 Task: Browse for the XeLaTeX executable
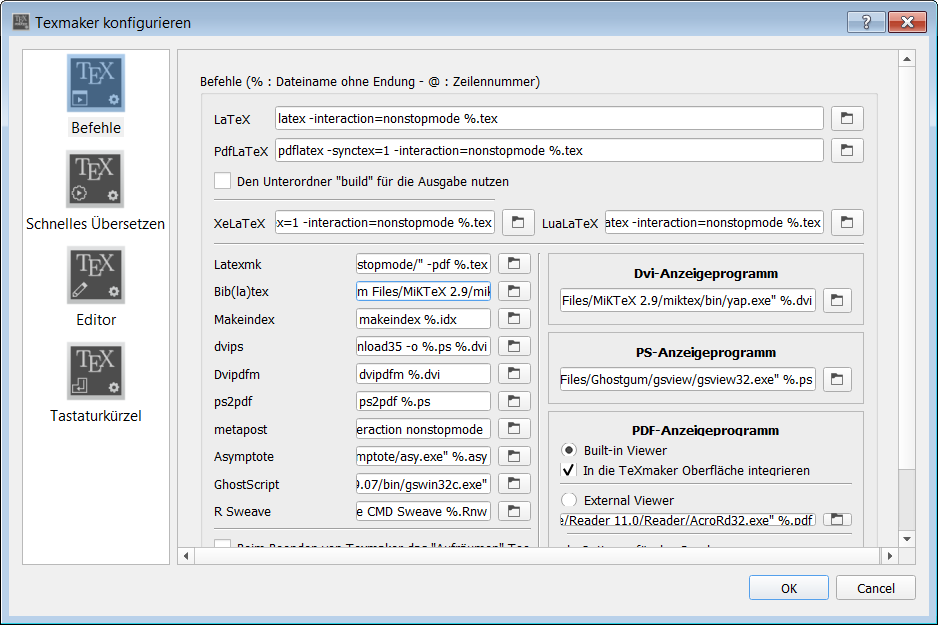(x=518, y=222)
